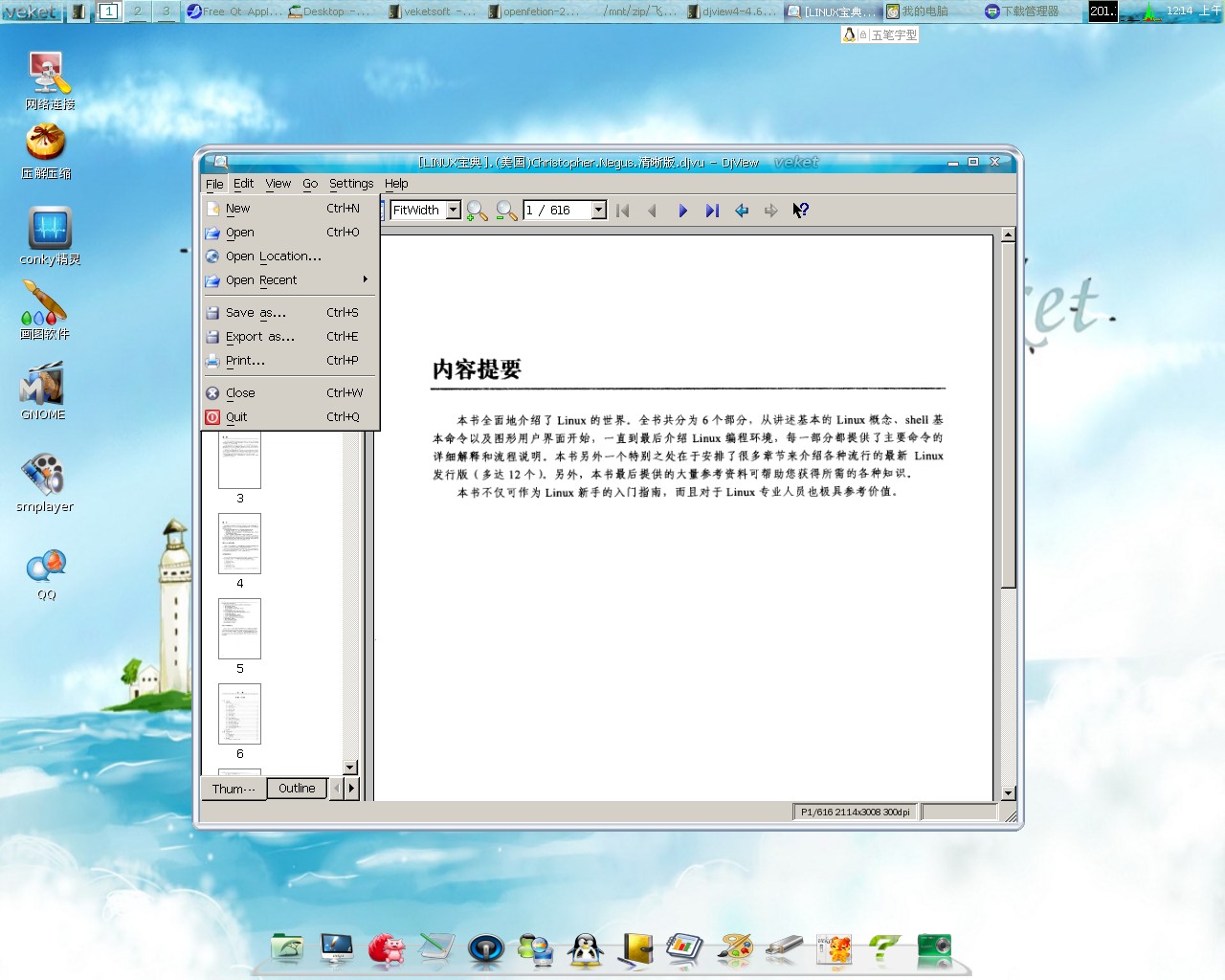Viewport: 1225px width, 980px height.
Task: Go to previous page arrow
Action: (x=653, y=211)
